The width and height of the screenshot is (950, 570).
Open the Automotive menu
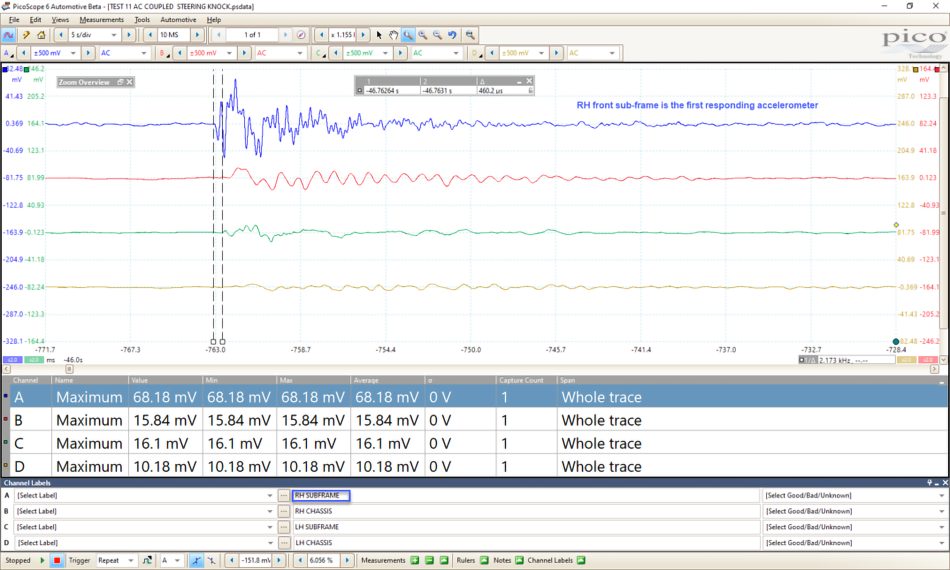pos(178,19)
